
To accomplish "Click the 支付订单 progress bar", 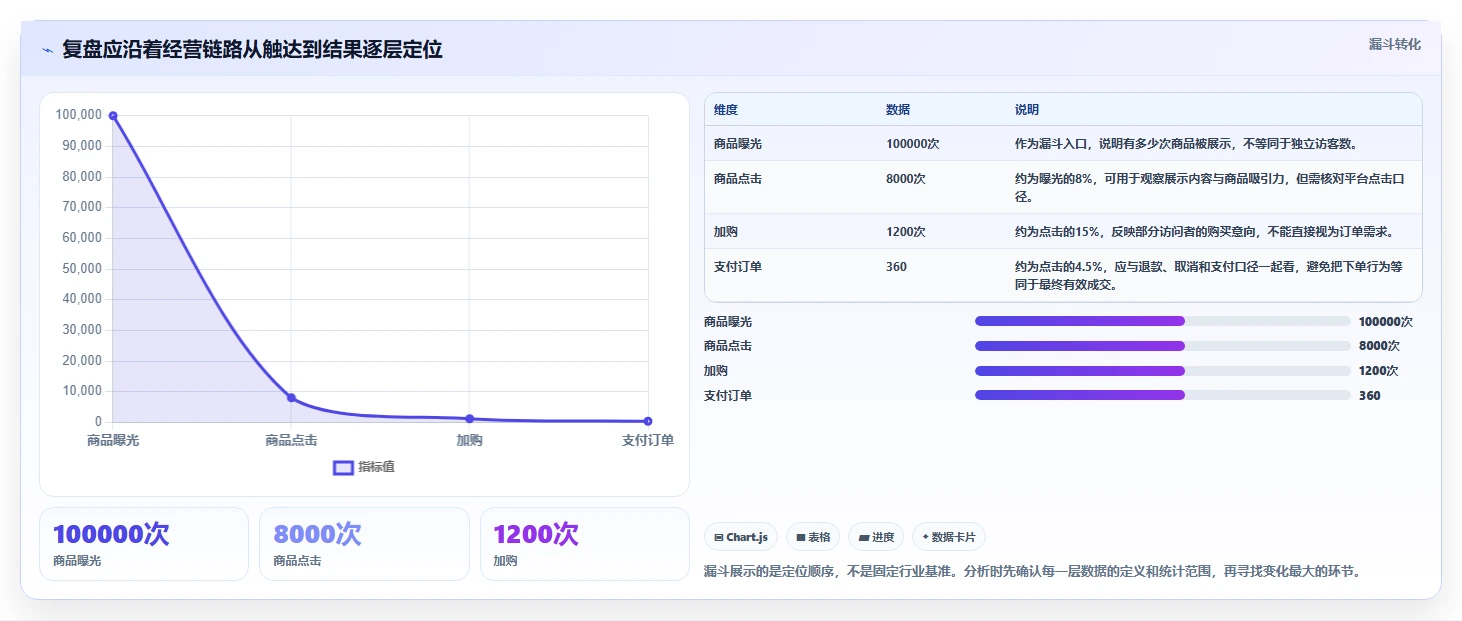I will (x=1162, y=395).
